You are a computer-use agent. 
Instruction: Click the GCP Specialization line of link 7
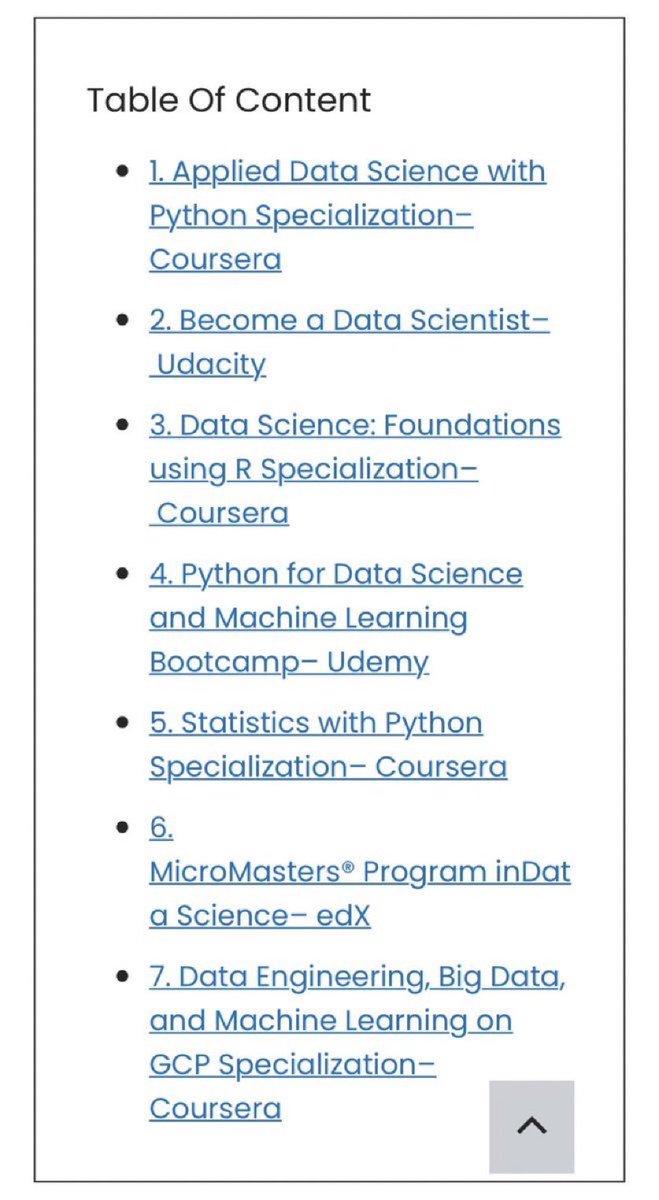(293, 1065)
